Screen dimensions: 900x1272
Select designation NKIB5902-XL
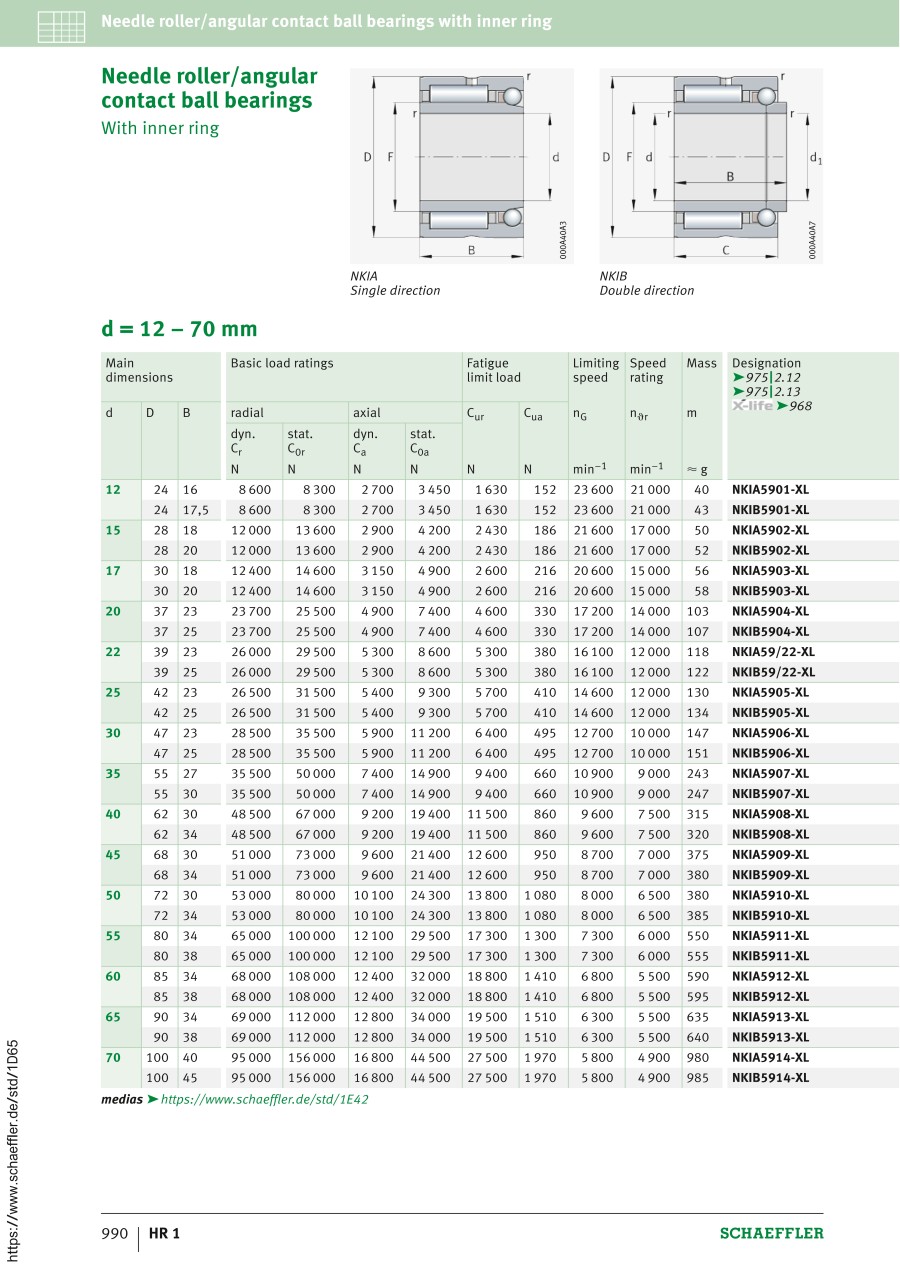(x=770, y=550)
